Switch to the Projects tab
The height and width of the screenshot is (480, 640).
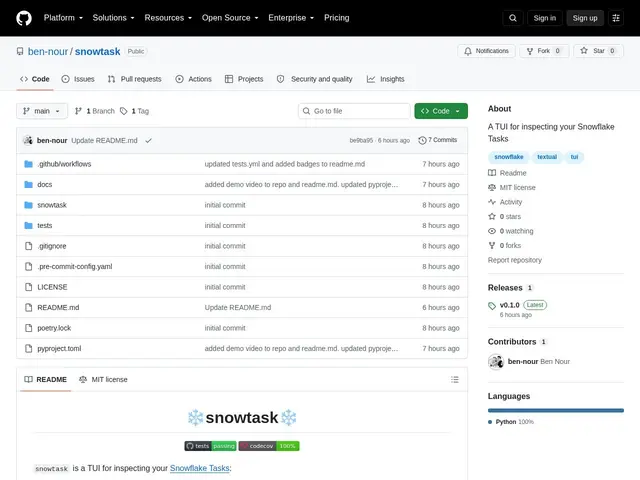[244, 79]
